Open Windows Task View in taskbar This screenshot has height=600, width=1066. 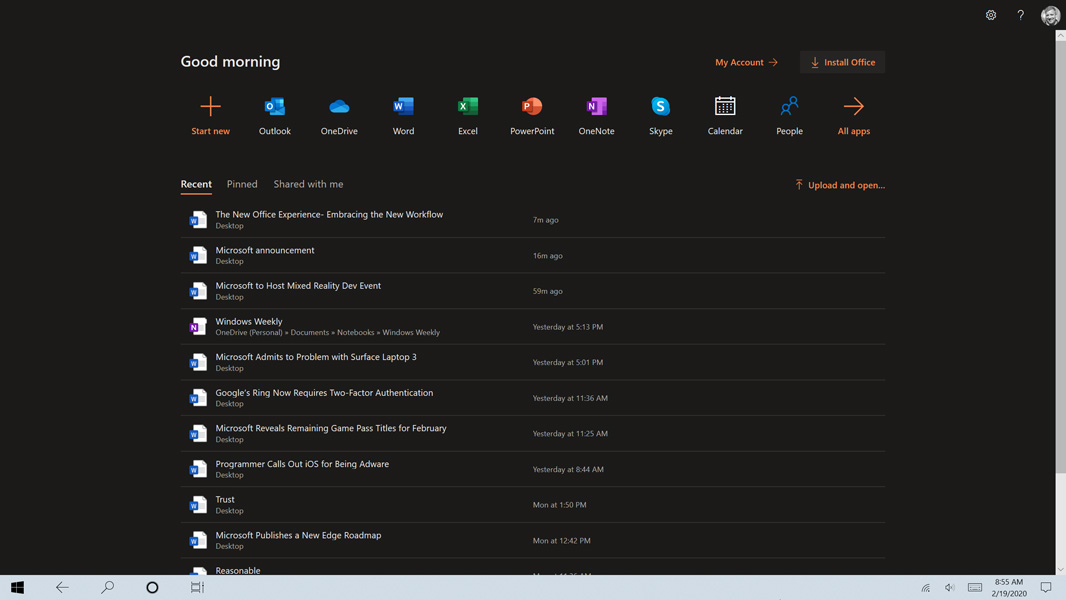click(x=197, y=588)
